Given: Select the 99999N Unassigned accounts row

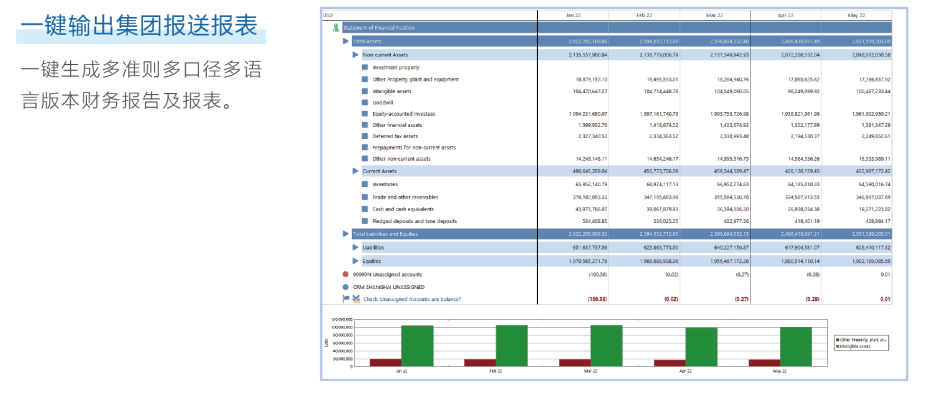Looking at the screenshot, I should pos(387,275).
